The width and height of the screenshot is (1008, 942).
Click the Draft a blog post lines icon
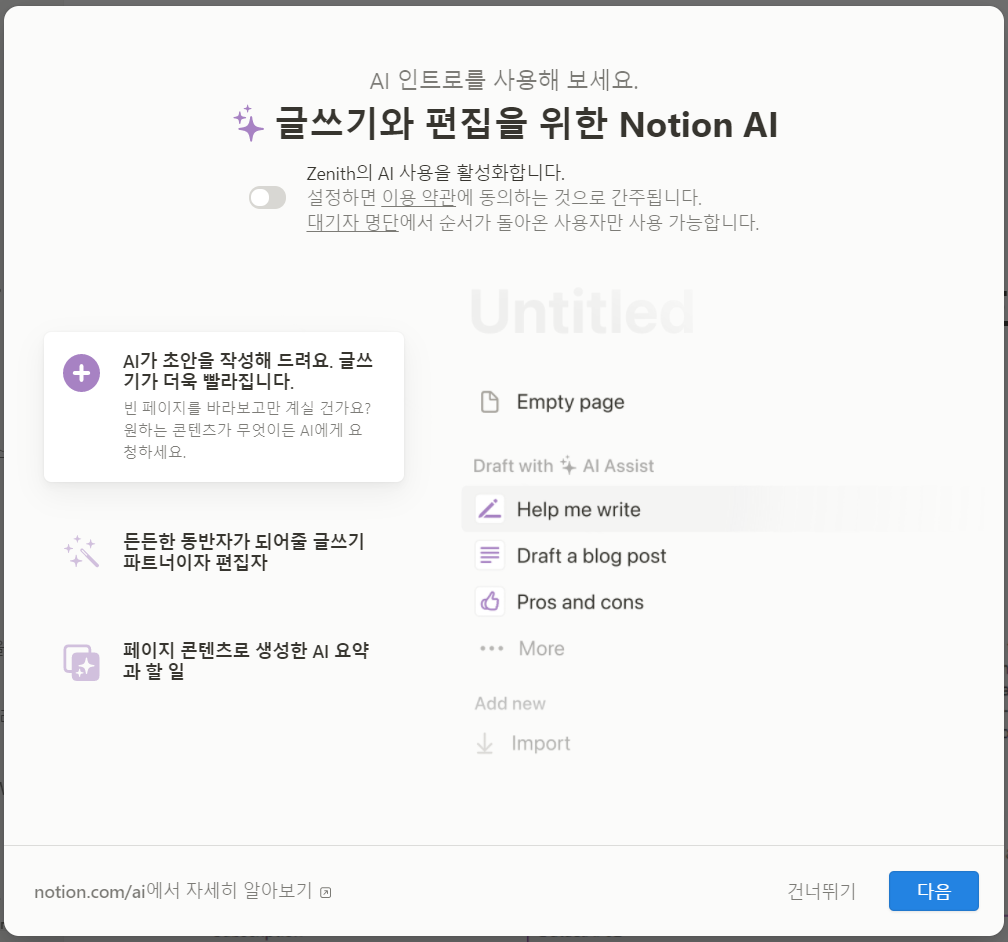pos(490,556)
